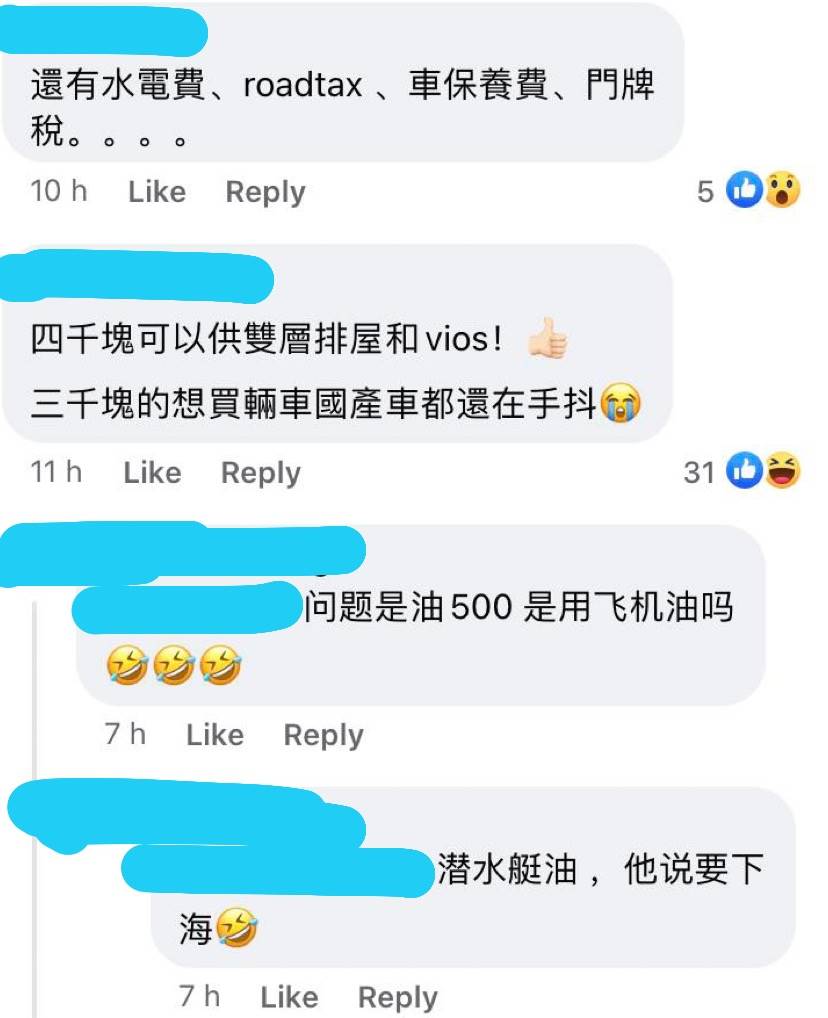The width and height of the screenshot is (828, 1018).
Task: Click the thumbs-up emoji after vios
Action: tap(547, 338)
